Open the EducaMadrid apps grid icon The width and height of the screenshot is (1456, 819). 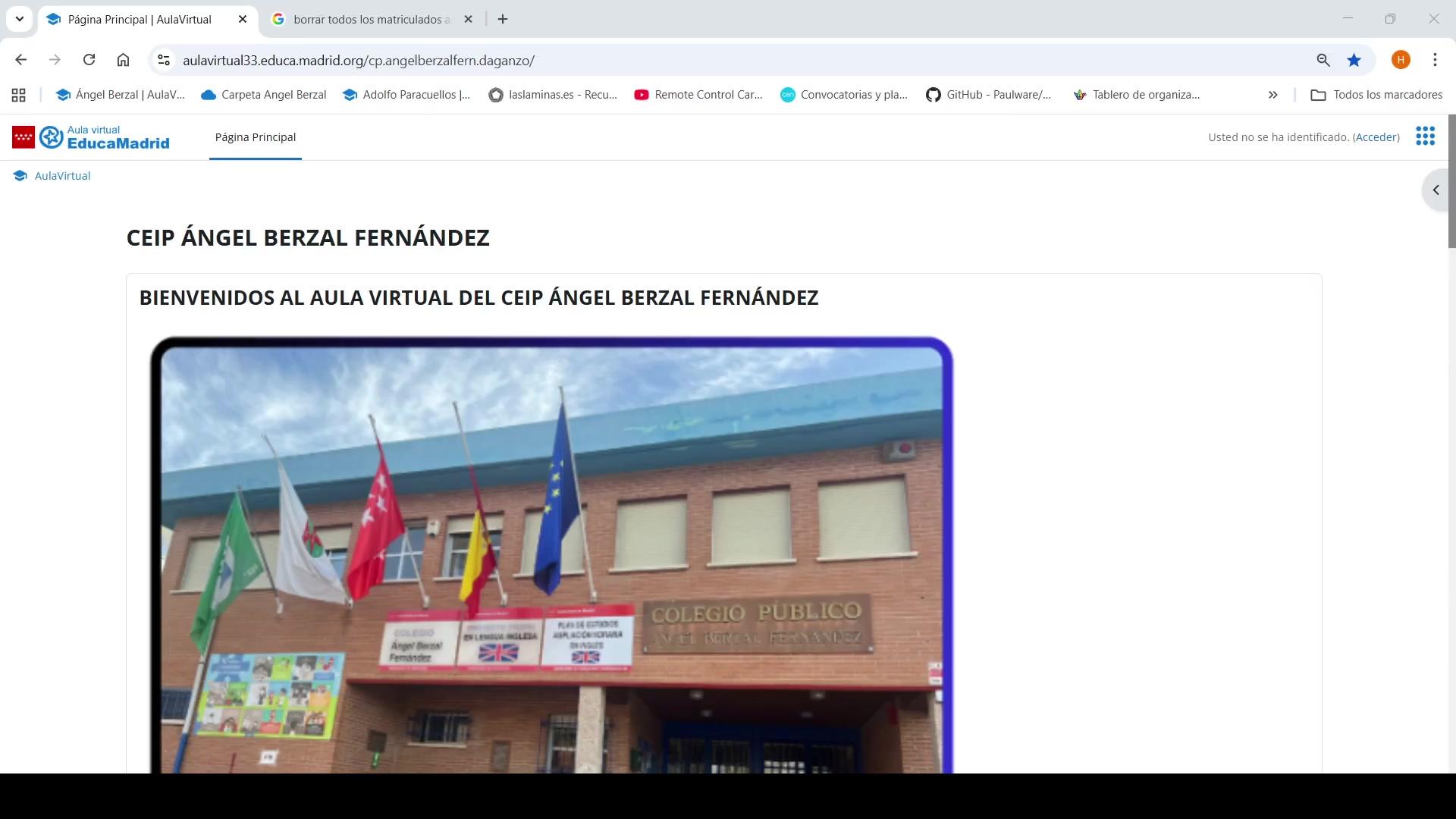[x=1425, y=136]
